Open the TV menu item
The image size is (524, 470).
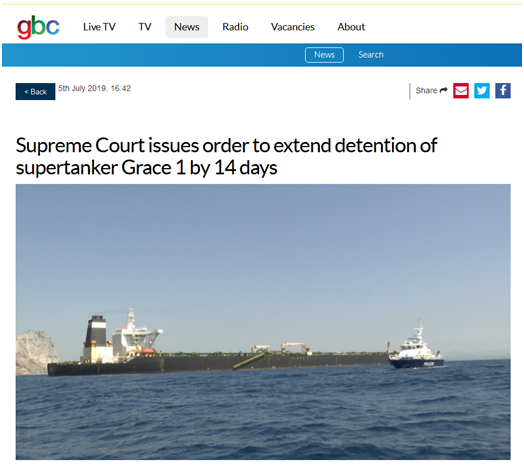click(x=145, y=27)
